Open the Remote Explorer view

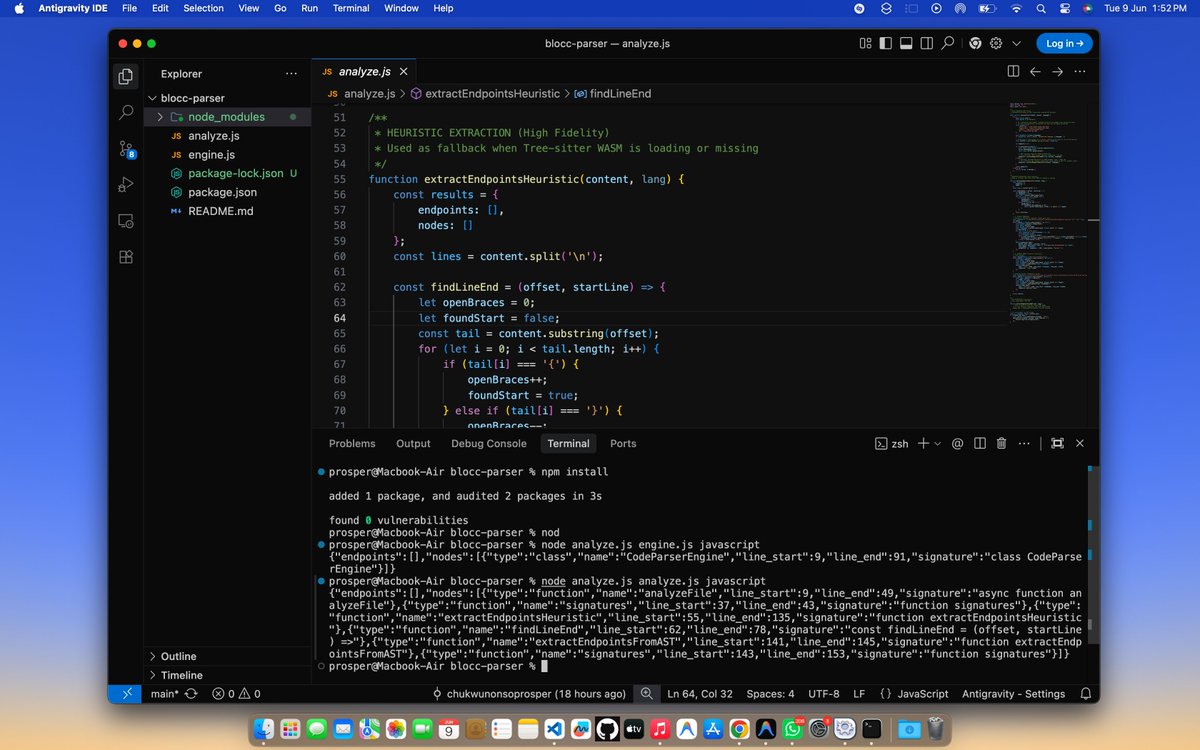pyautogui.click(x=126, y=221)
